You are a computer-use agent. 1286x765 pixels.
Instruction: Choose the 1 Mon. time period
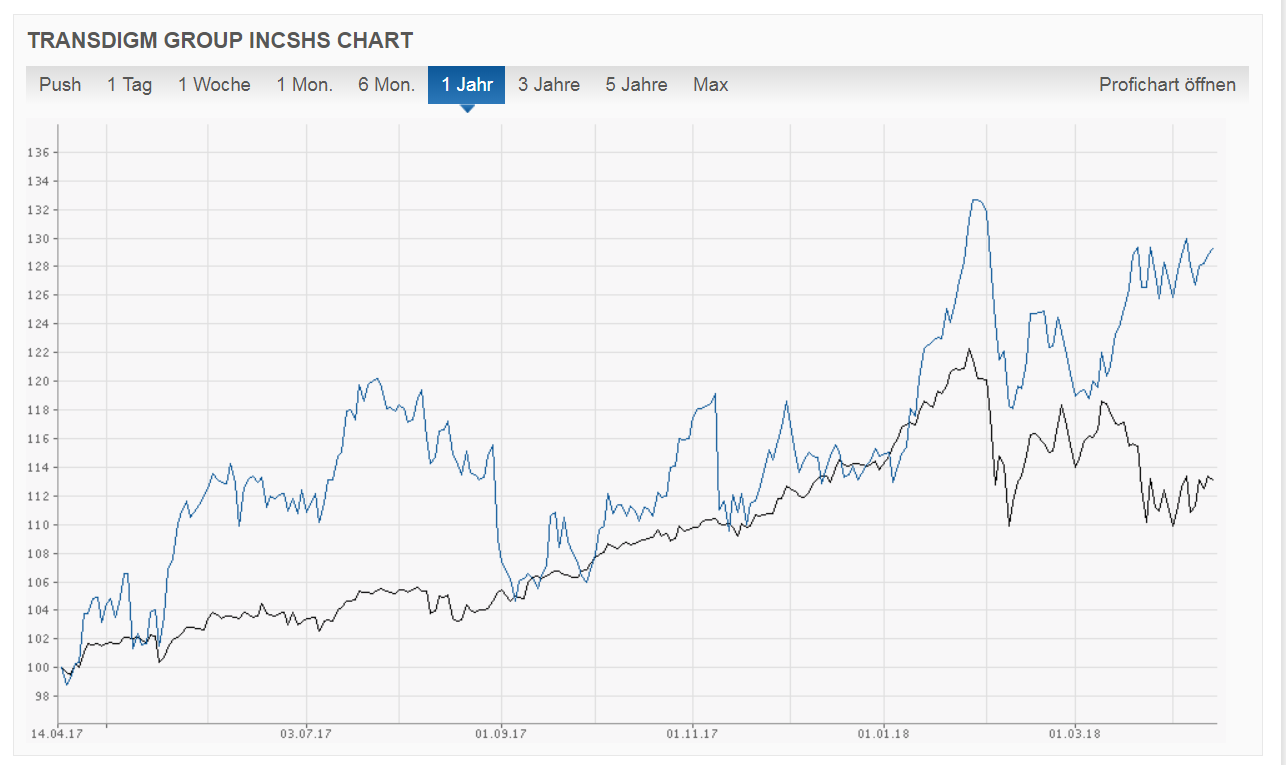305,85
